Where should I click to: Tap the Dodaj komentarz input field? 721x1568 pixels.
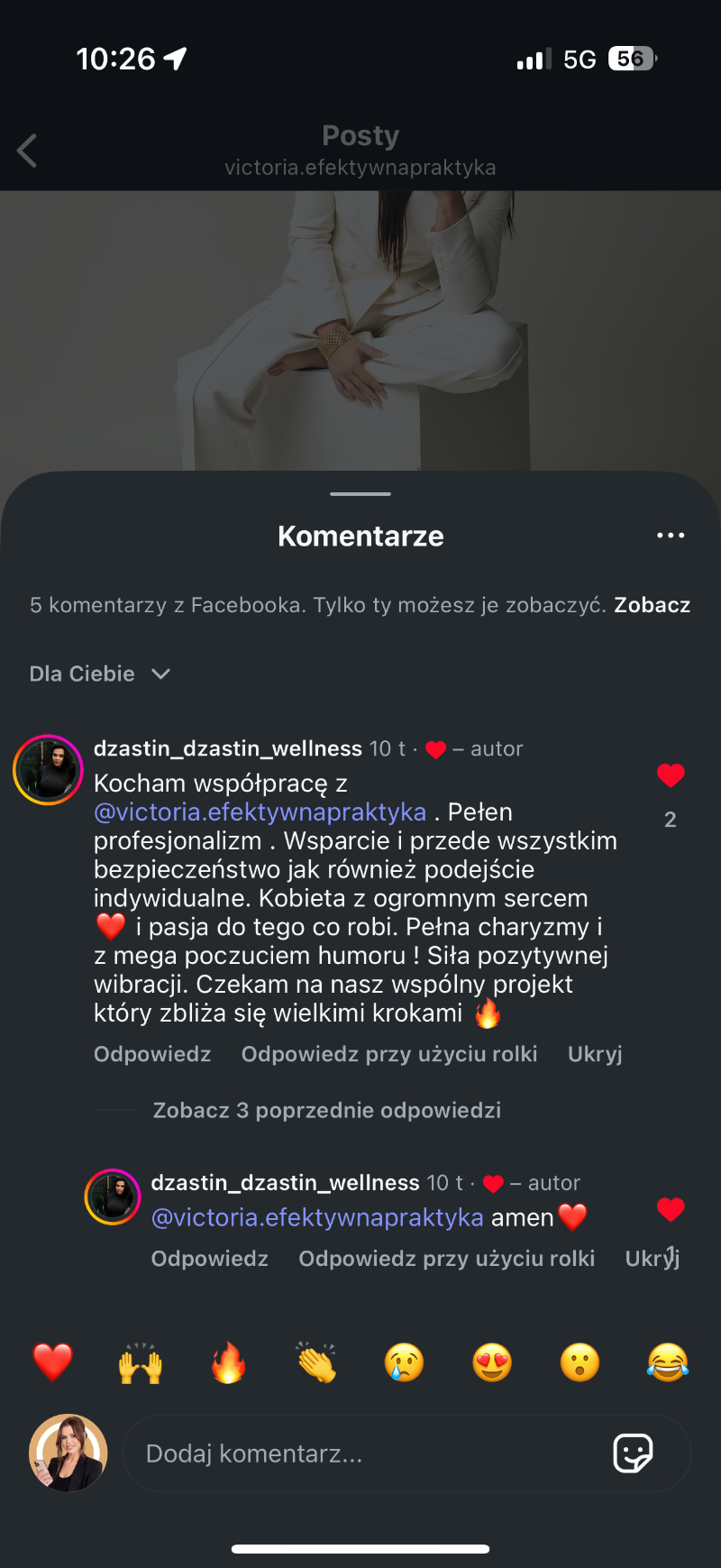click(x=360, y=1453)
